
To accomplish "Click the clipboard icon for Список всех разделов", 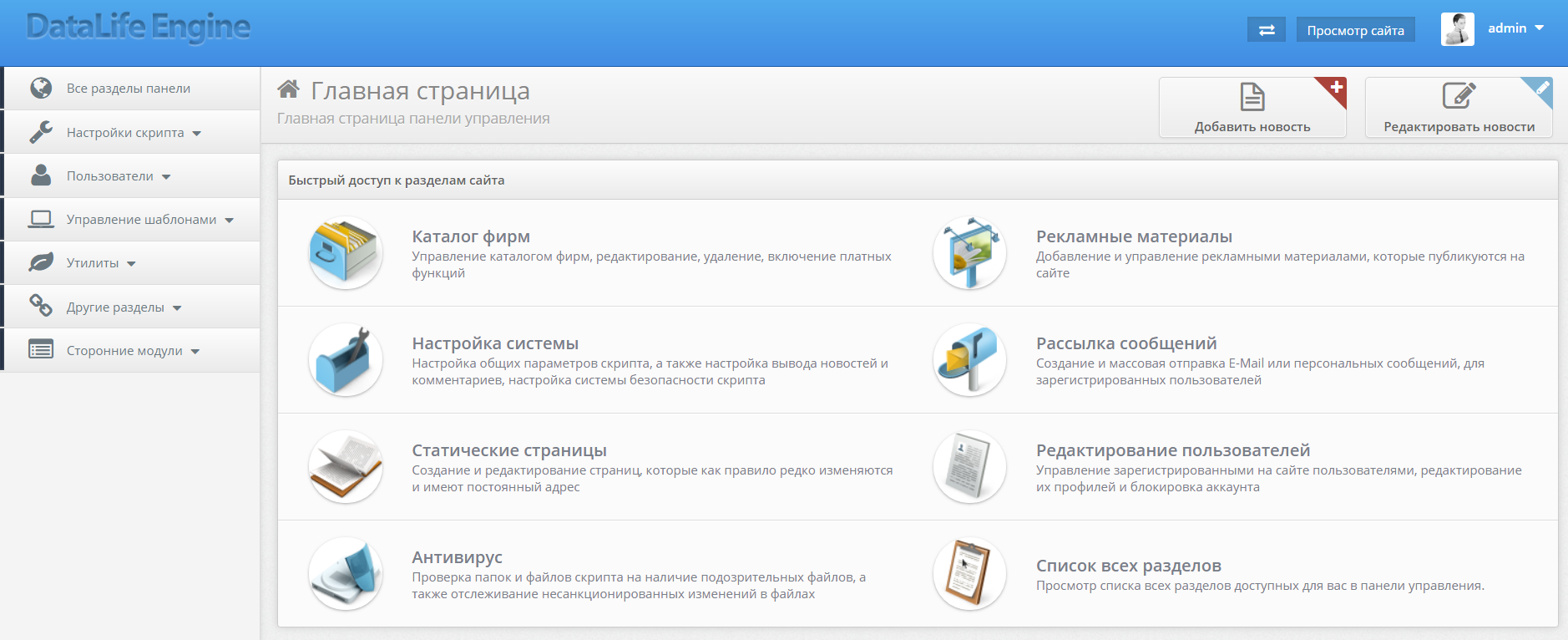I will (x=970, y=573).
